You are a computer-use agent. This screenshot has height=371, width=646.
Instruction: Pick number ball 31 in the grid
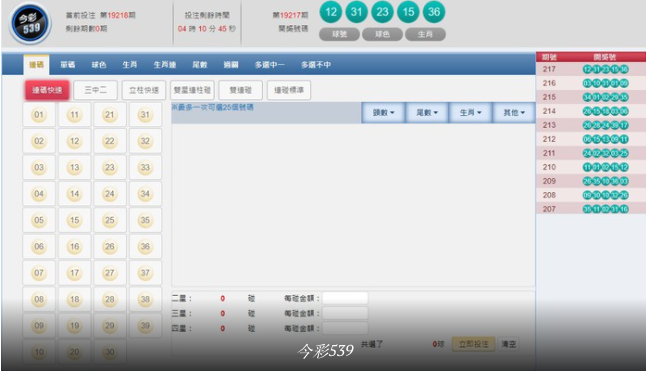(145, 114)
